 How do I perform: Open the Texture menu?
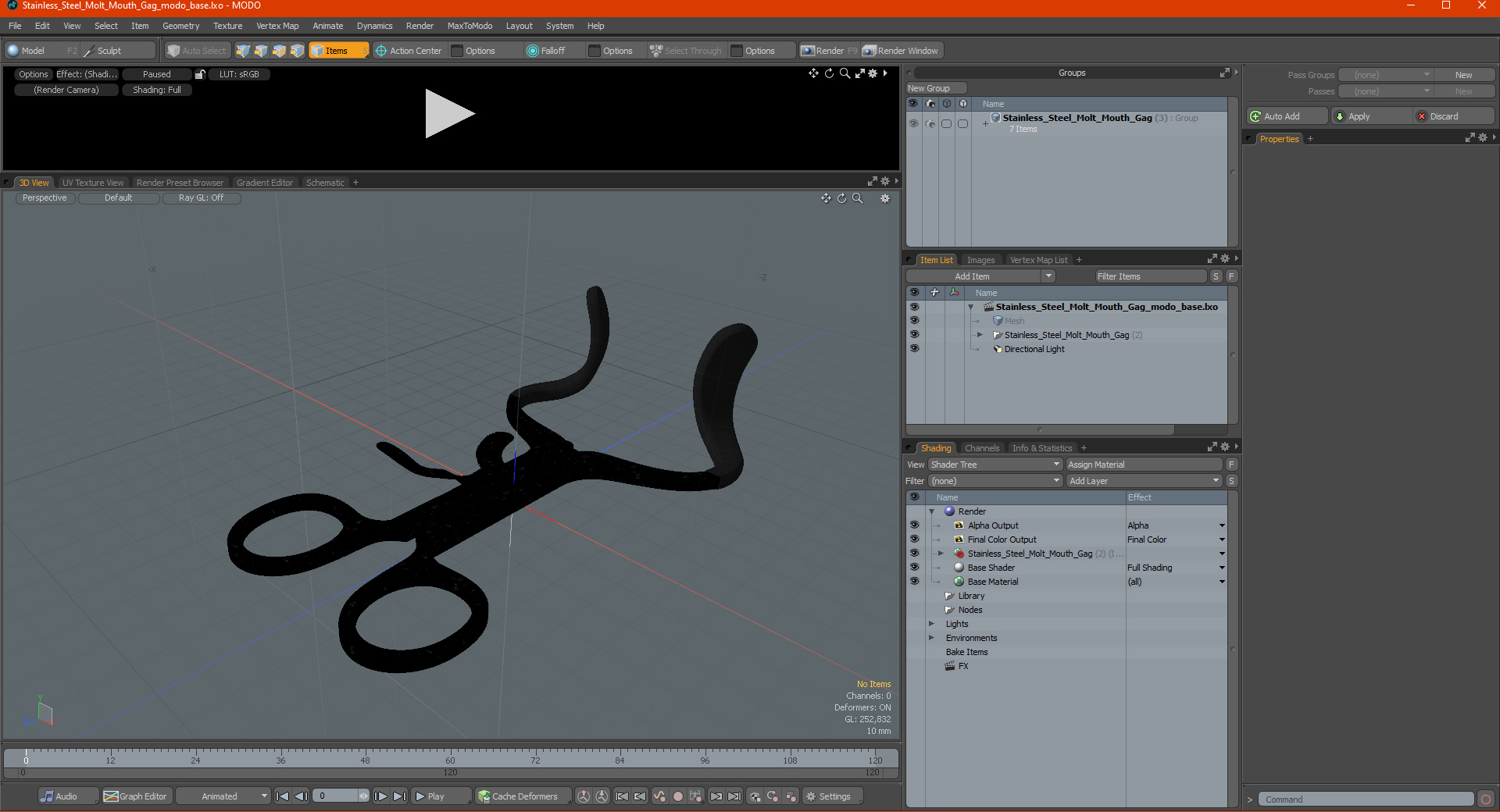tap(228, 26)
